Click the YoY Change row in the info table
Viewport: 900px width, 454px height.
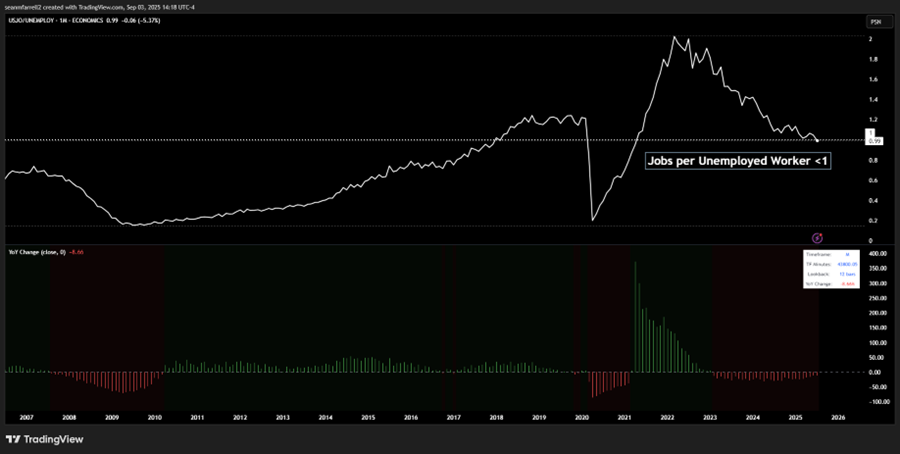[831, 284]
